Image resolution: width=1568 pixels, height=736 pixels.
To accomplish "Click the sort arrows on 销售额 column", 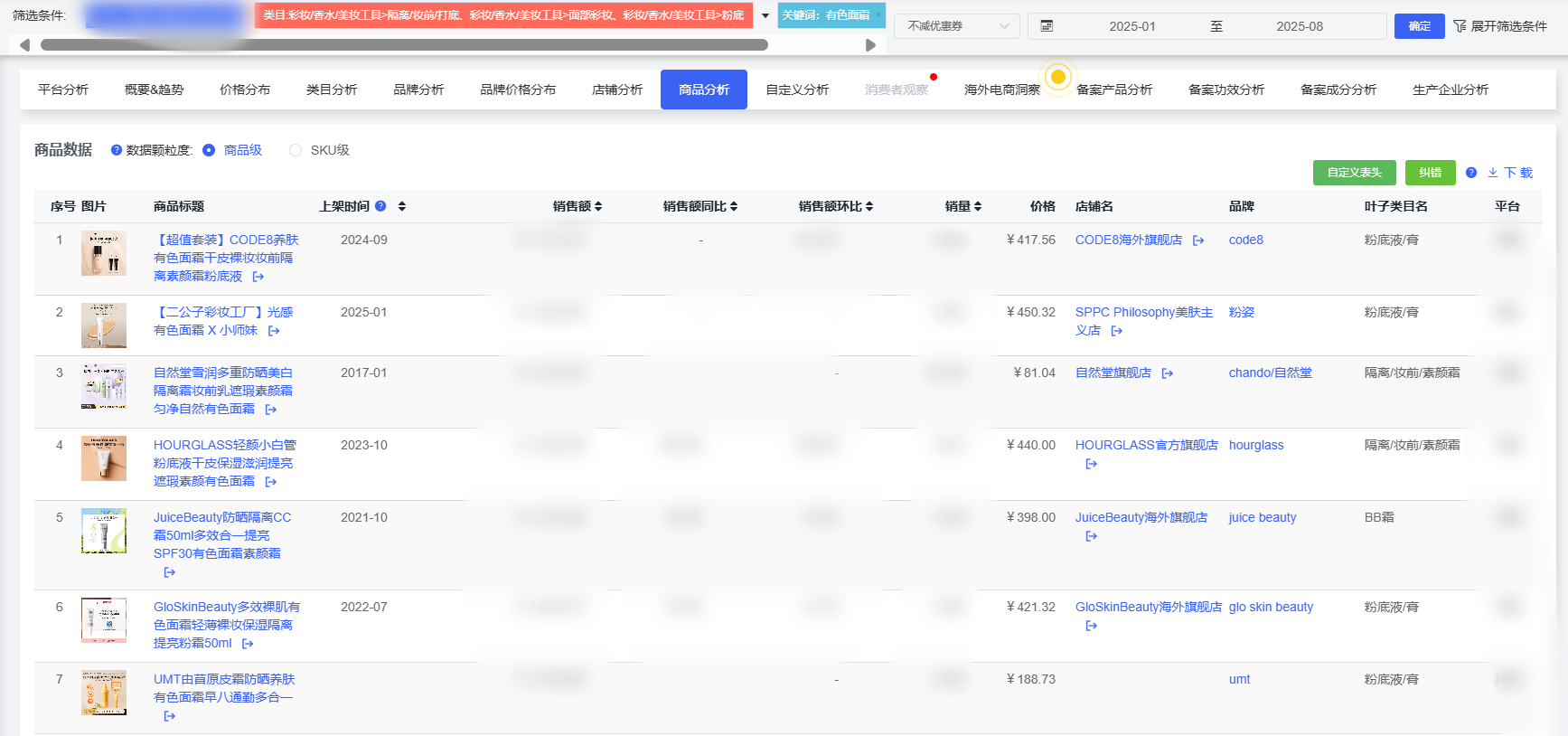I will point(598,206).
